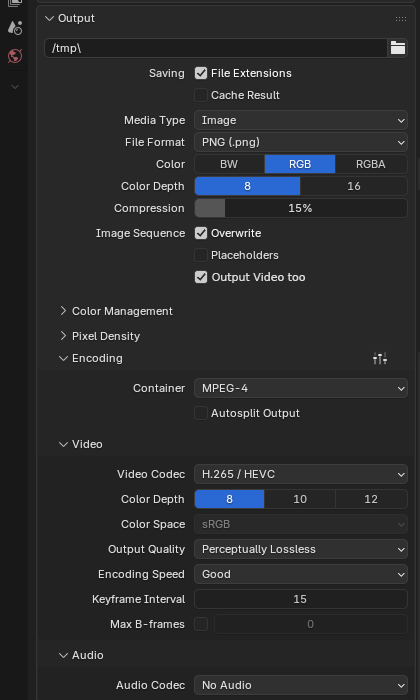Grab the Output panel drag-handle dots
This screenshot has height=700, width=420.
coord(401,19)
